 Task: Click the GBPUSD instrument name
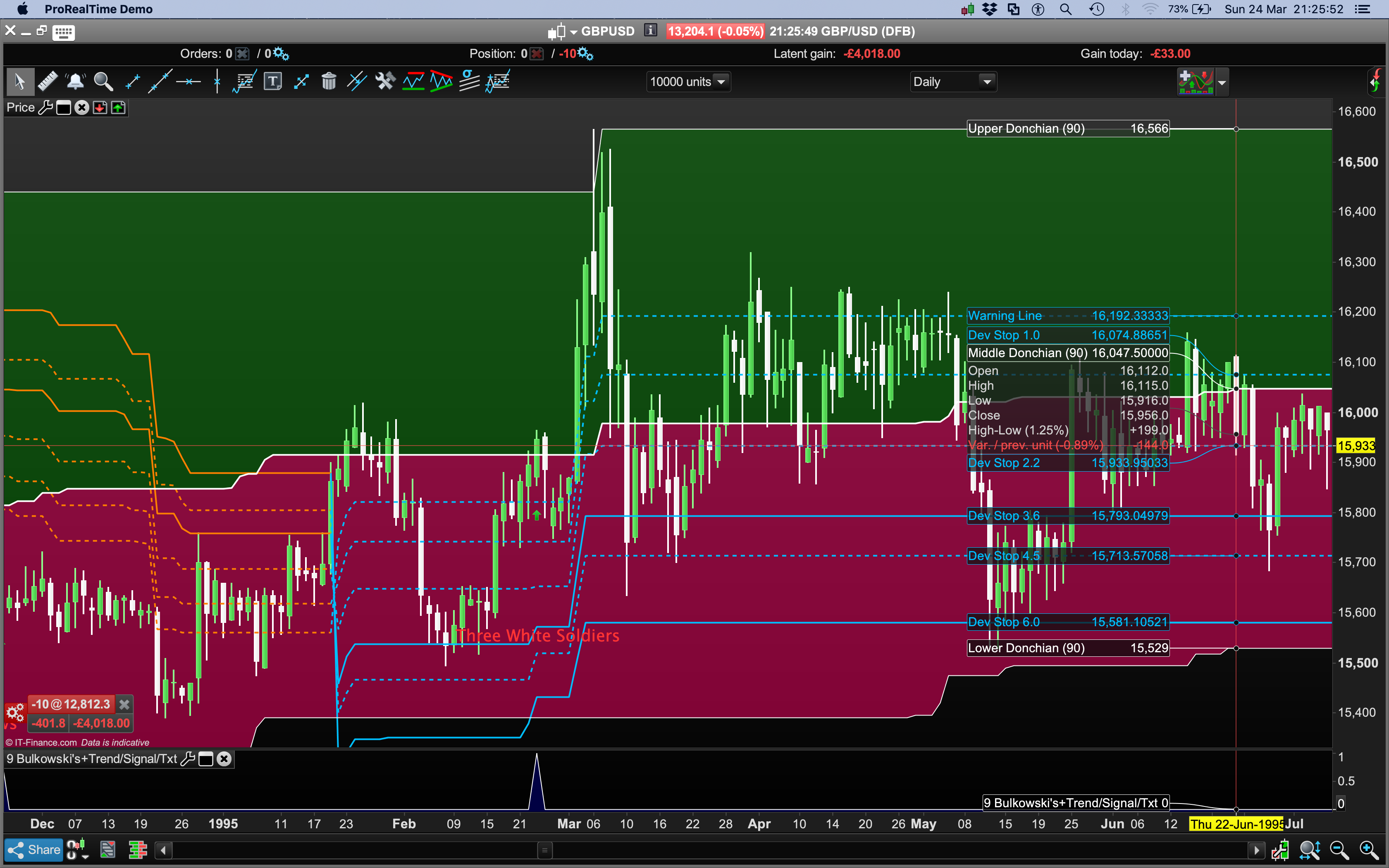[x=607, y=31]
